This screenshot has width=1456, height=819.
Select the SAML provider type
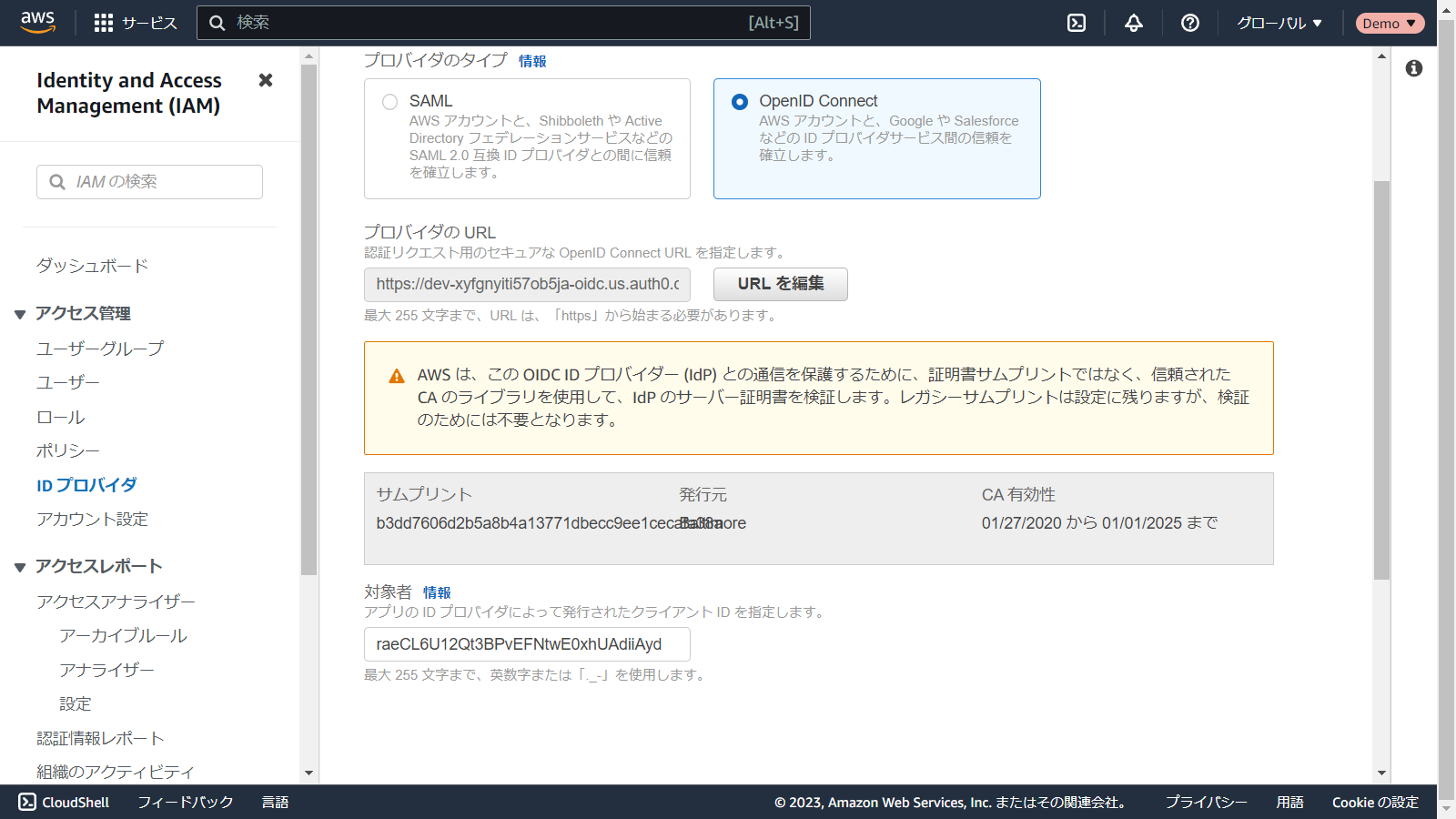click(390, 102)
